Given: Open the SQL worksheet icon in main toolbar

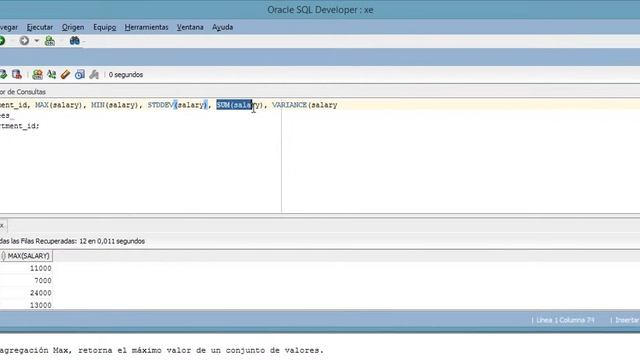Looking at the screenshot, I should (x=50, y=40).
